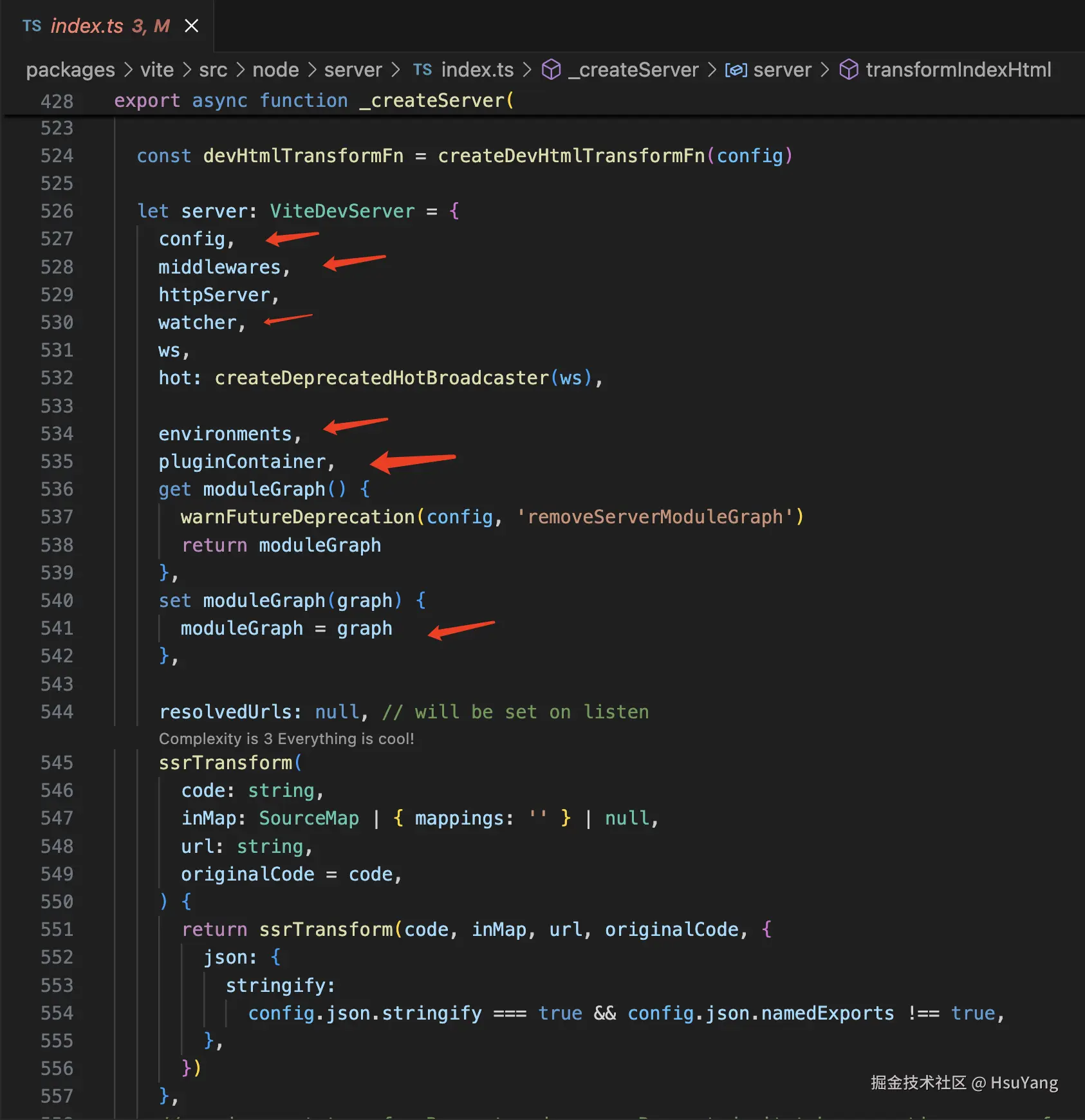Viewport: 1085px width, 1120px height.
Task: Click the ViteDevServer type annotation
Action: [x=342, y=211]
